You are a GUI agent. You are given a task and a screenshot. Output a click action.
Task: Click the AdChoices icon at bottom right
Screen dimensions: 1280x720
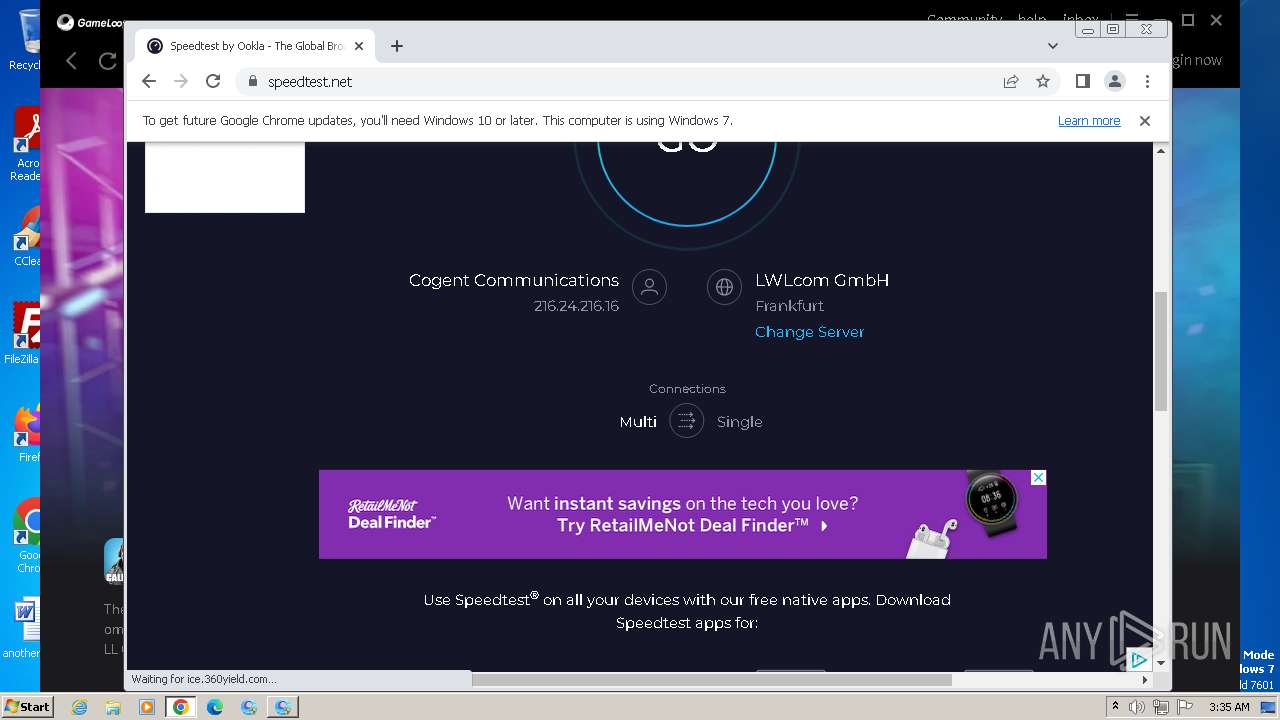pos(1138,660)
